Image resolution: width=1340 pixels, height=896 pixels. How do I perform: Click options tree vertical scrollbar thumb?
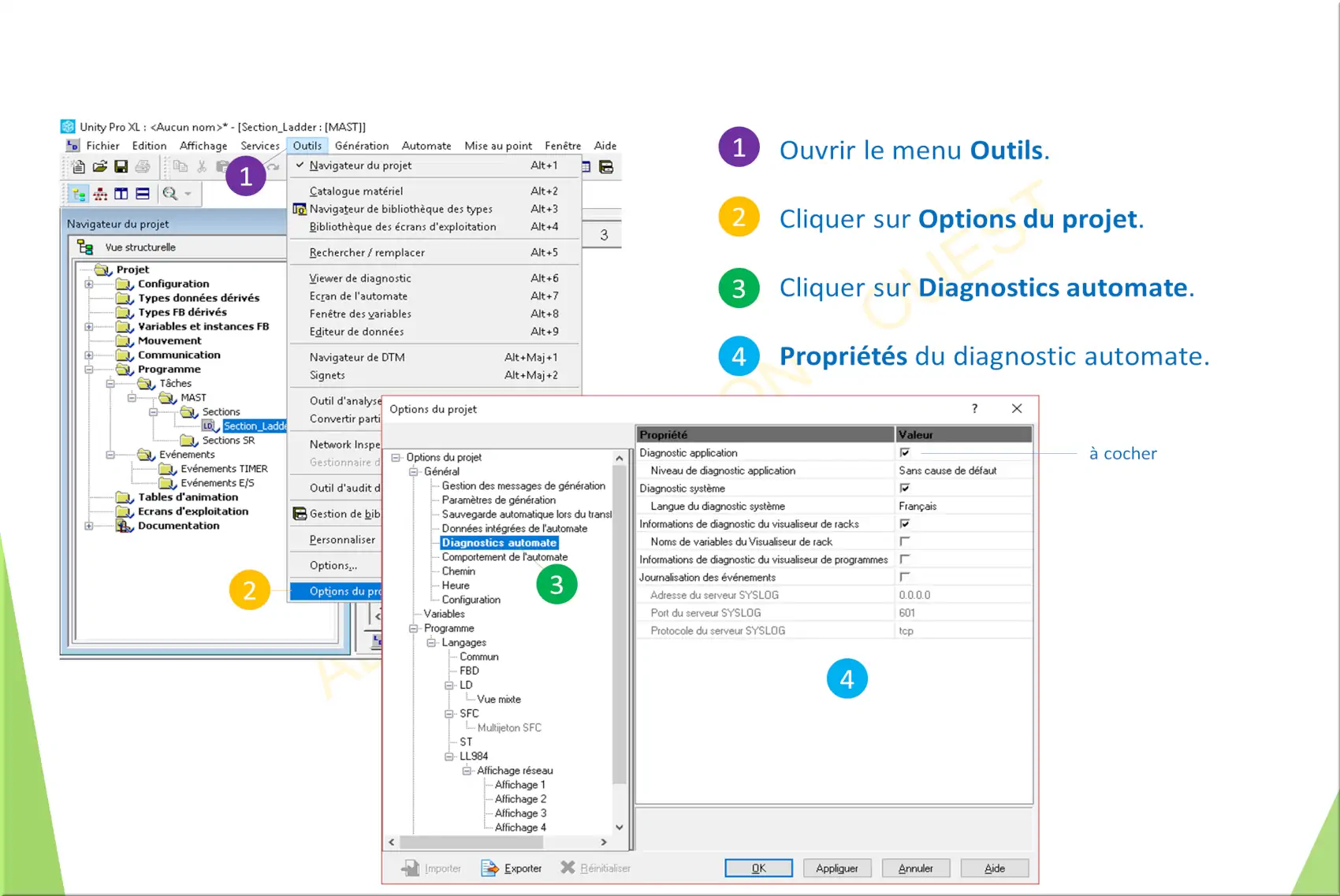620,624
